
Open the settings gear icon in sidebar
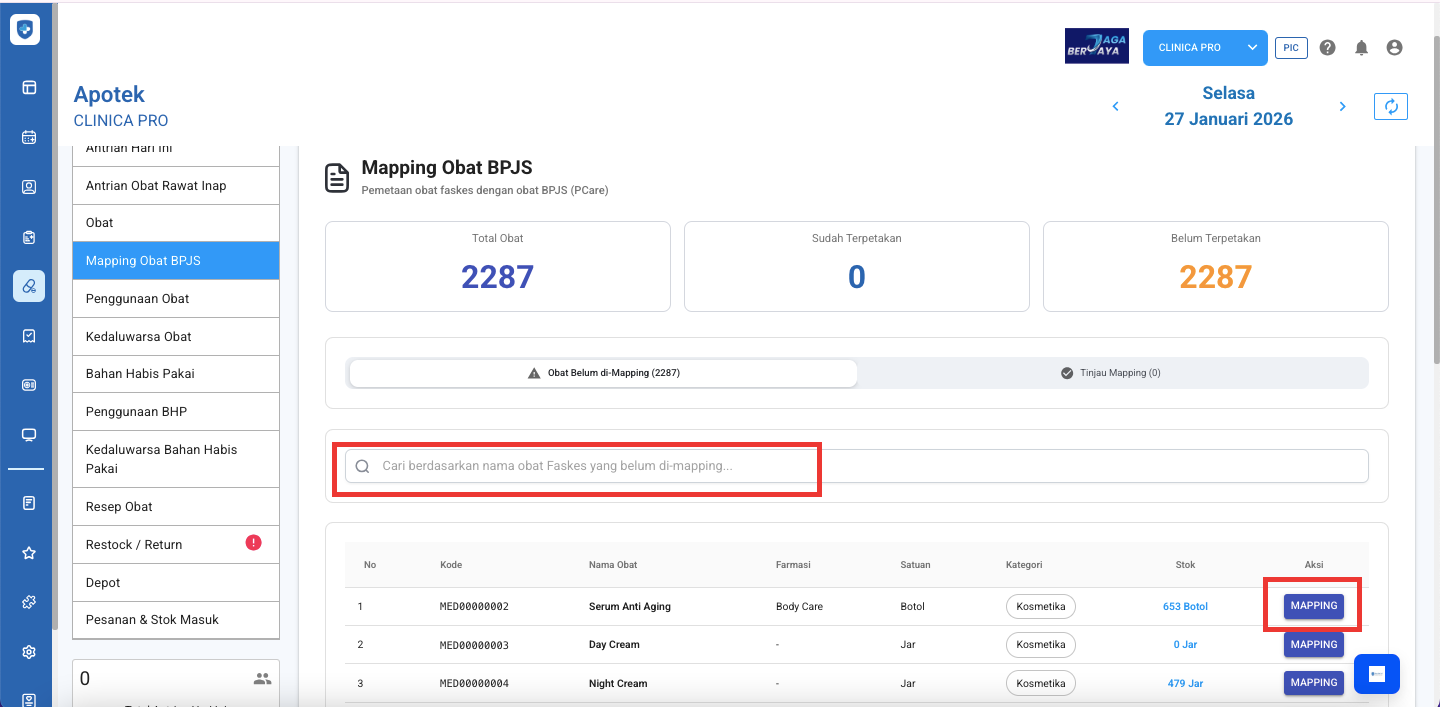click(29, 652)
